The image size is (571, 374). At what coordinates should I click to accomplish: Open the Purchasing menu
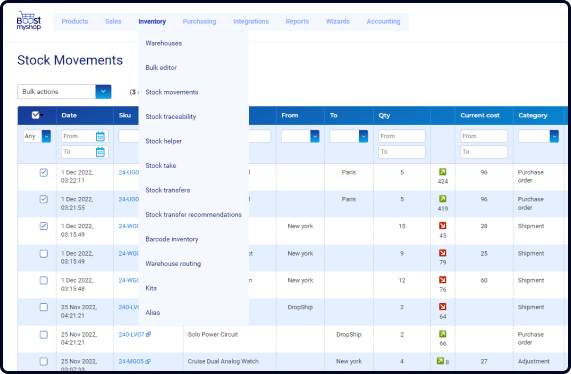click(199, 21)
